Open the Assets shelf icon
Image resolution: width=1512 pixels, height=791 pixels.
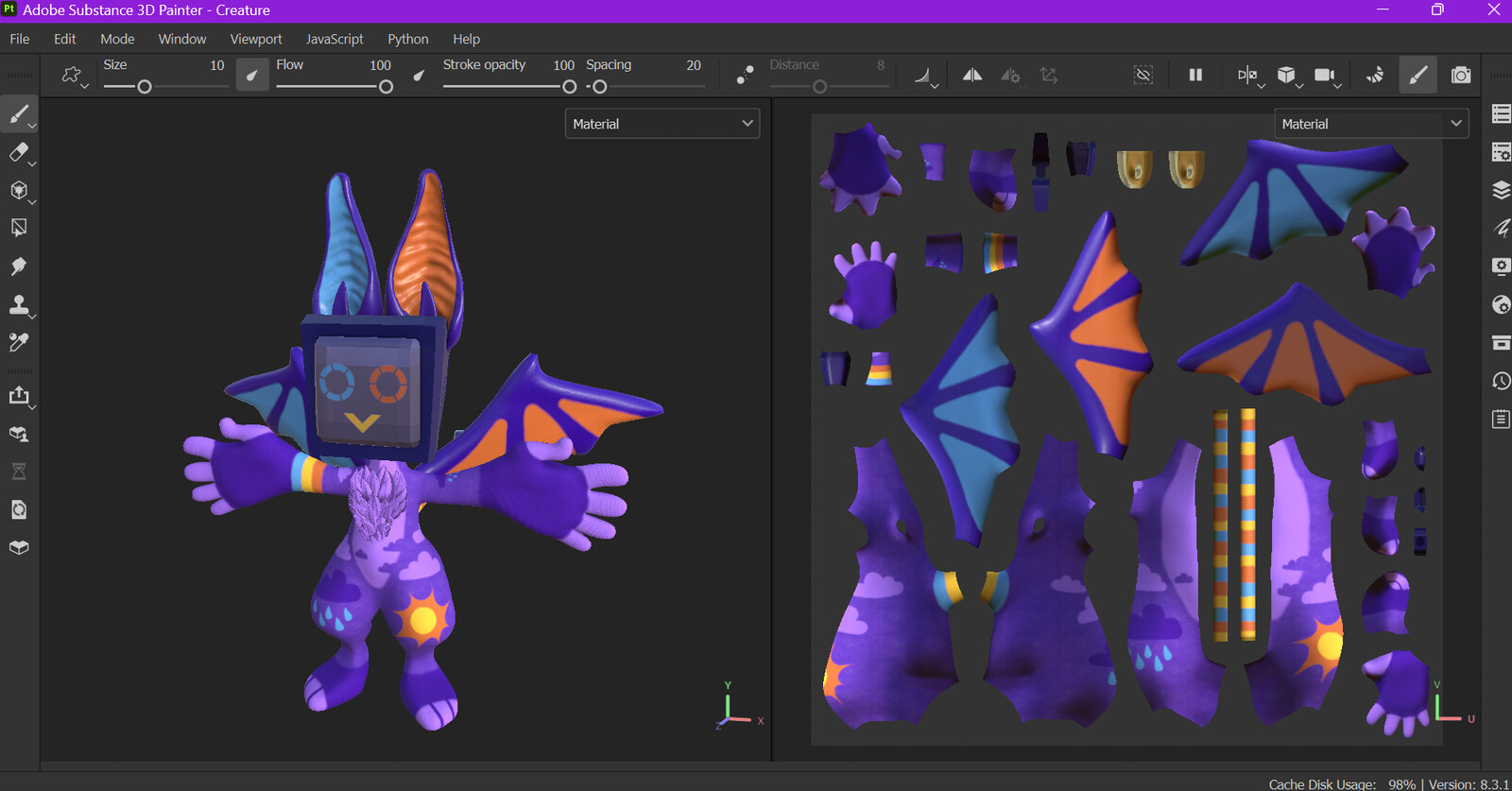coord(1501,342)
